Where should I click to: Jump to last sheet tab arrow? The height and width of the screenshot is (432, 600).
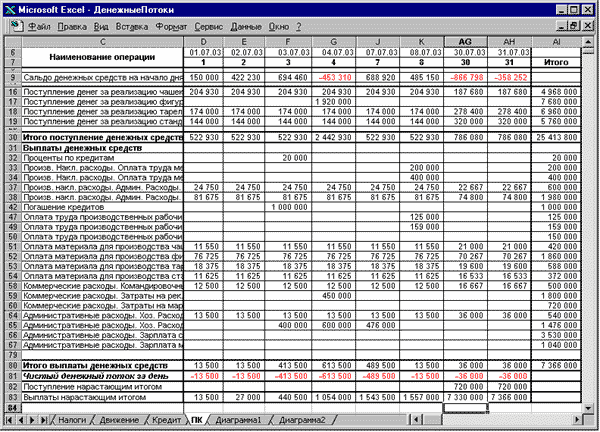point(44,420)
